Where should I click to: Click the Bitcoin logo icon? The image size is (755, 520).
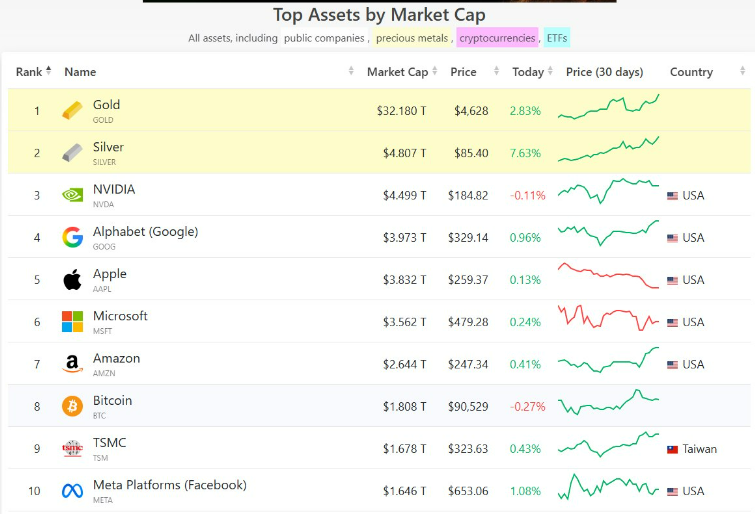point(72,406)
